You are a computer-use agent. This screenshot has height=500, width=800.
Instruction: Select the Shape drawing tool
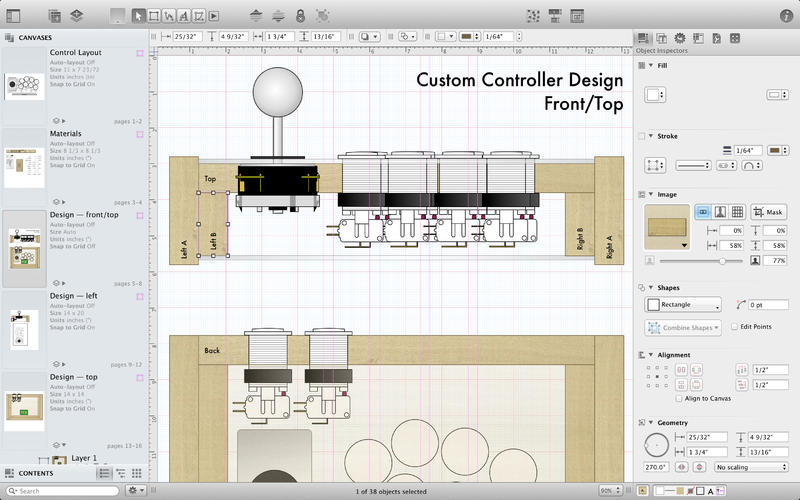tap(154, 16)
